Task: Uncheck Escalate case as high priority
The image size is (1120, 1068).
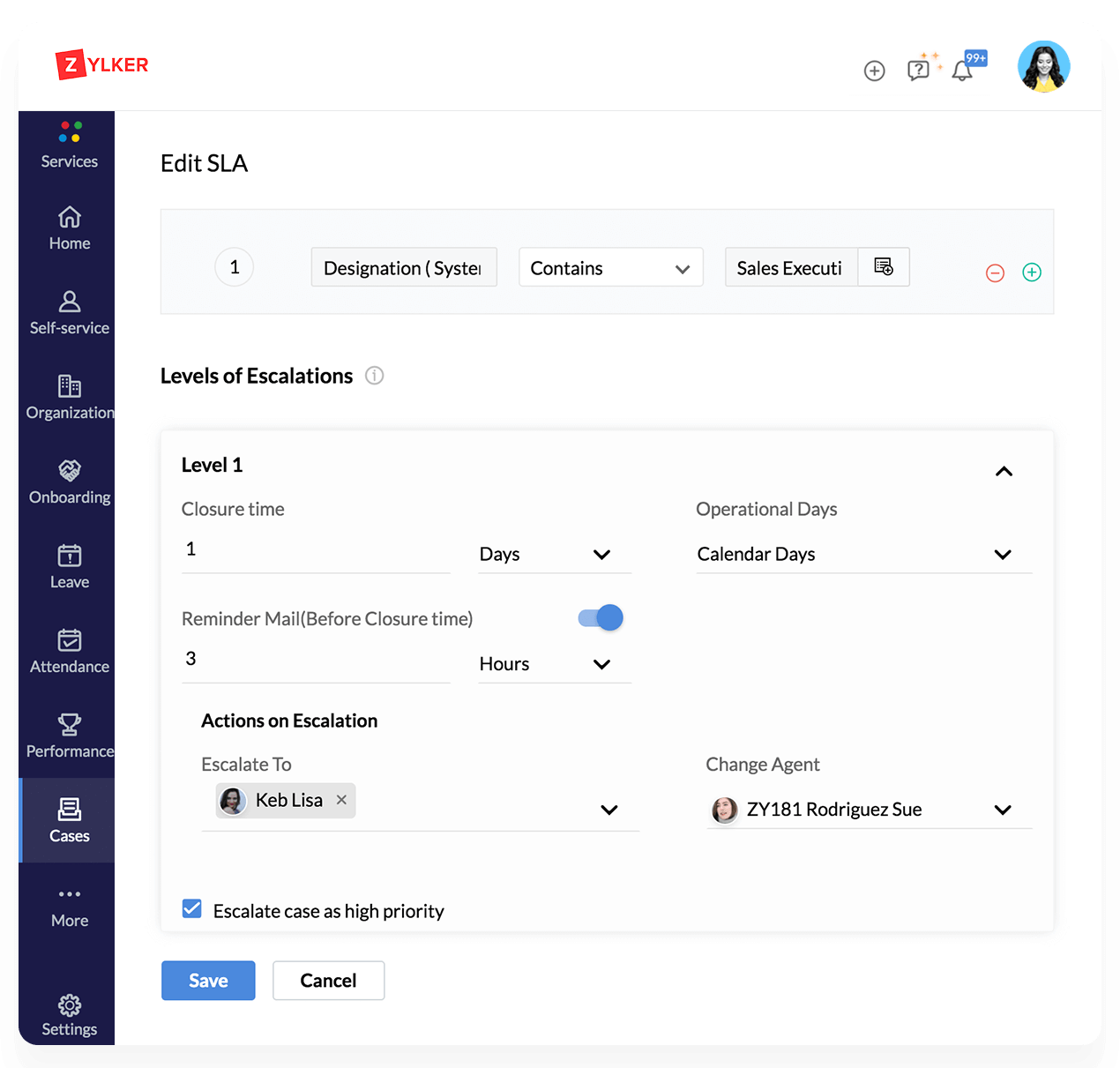Action: point(192,909)
